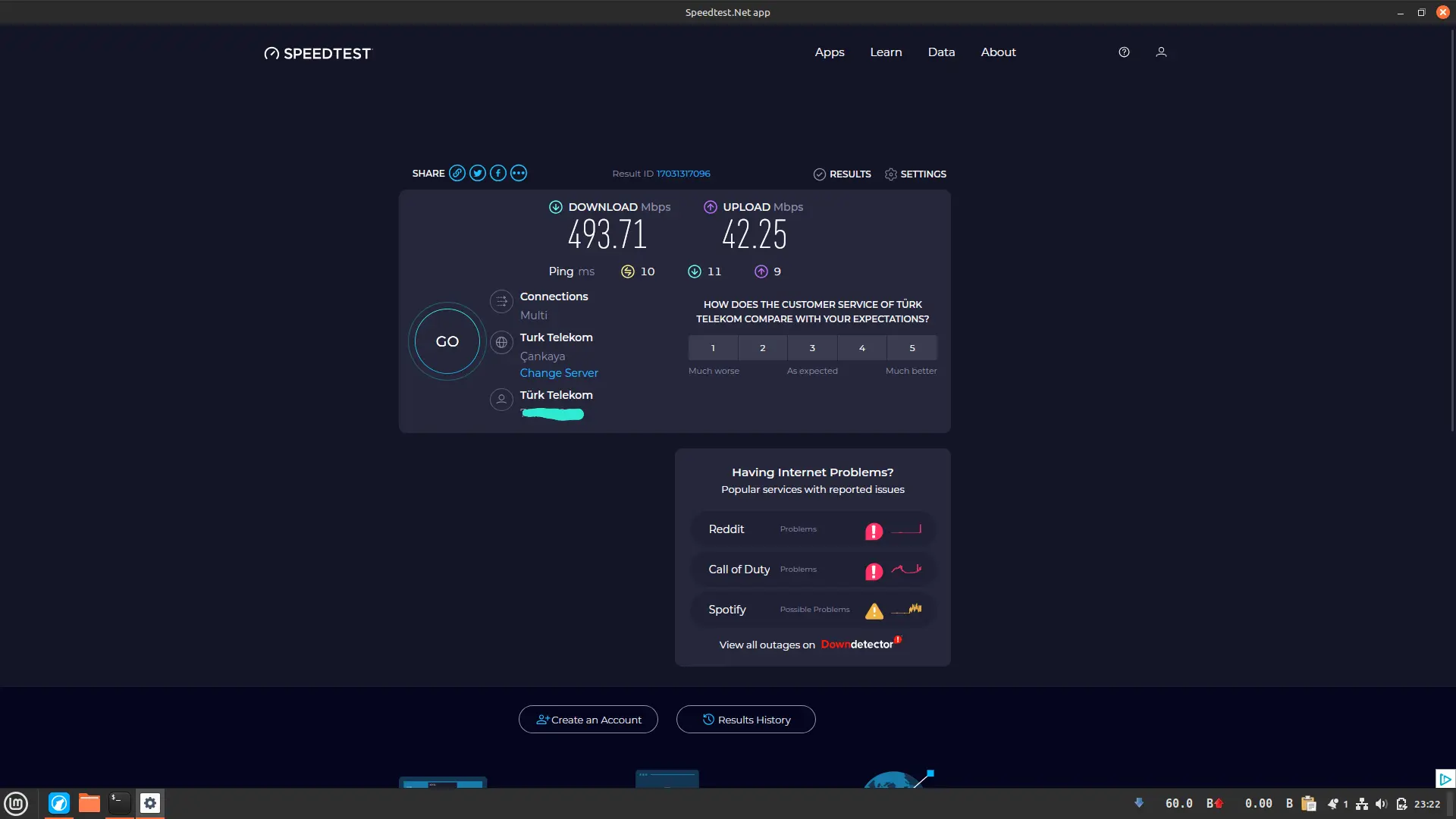Open Reddit outage report row

point(813,529)
